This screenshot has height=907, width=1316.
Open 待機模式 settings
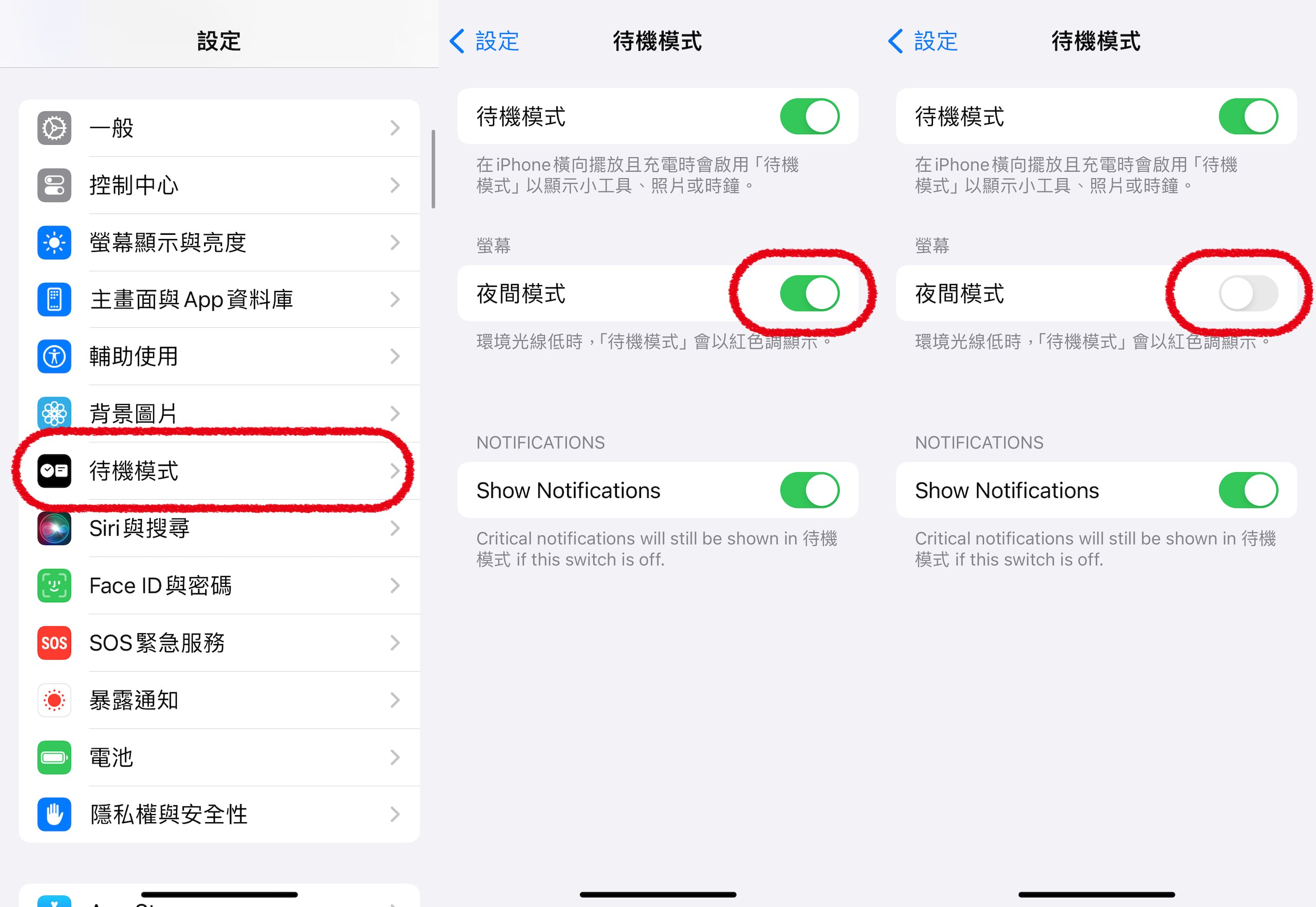point(213,474)
